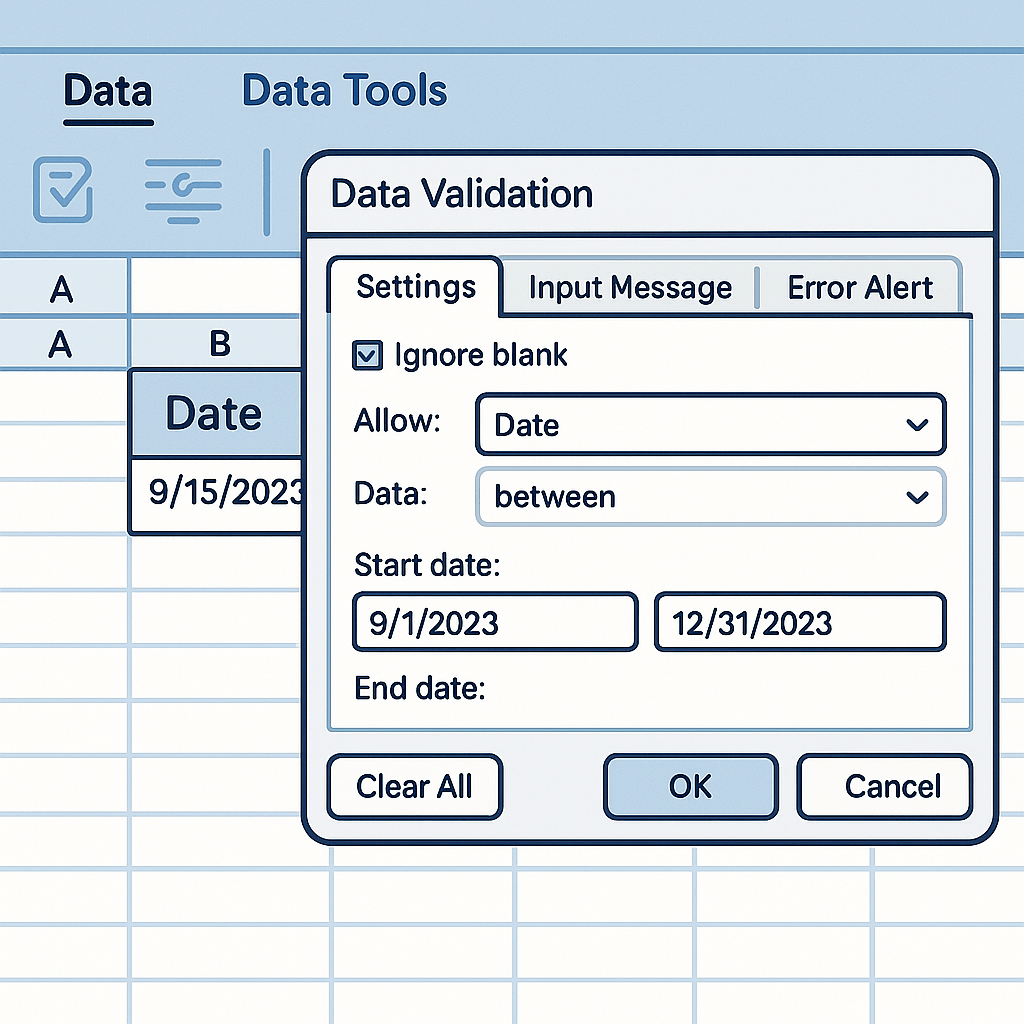Go to the Error Alert tab
The image size is (1024, 1024).
(x=859, y=289)
